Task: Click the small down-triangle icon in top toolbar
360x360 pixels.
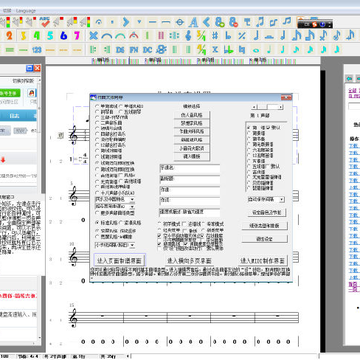Action: click(139, 22)
